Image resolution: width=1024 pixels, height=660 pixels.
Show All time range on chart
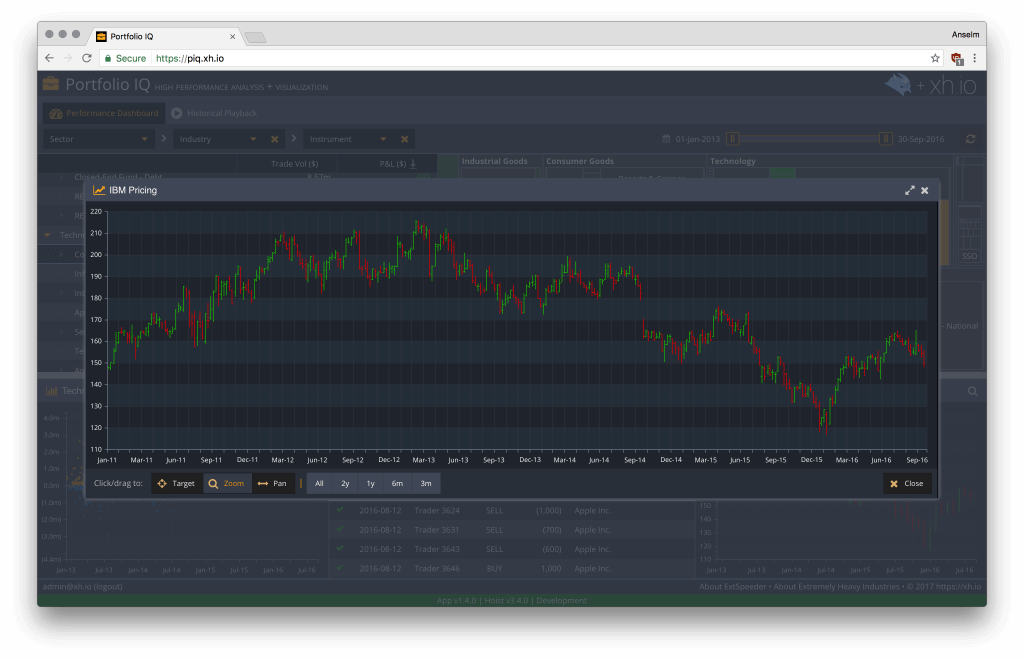(x=319, y=484)
